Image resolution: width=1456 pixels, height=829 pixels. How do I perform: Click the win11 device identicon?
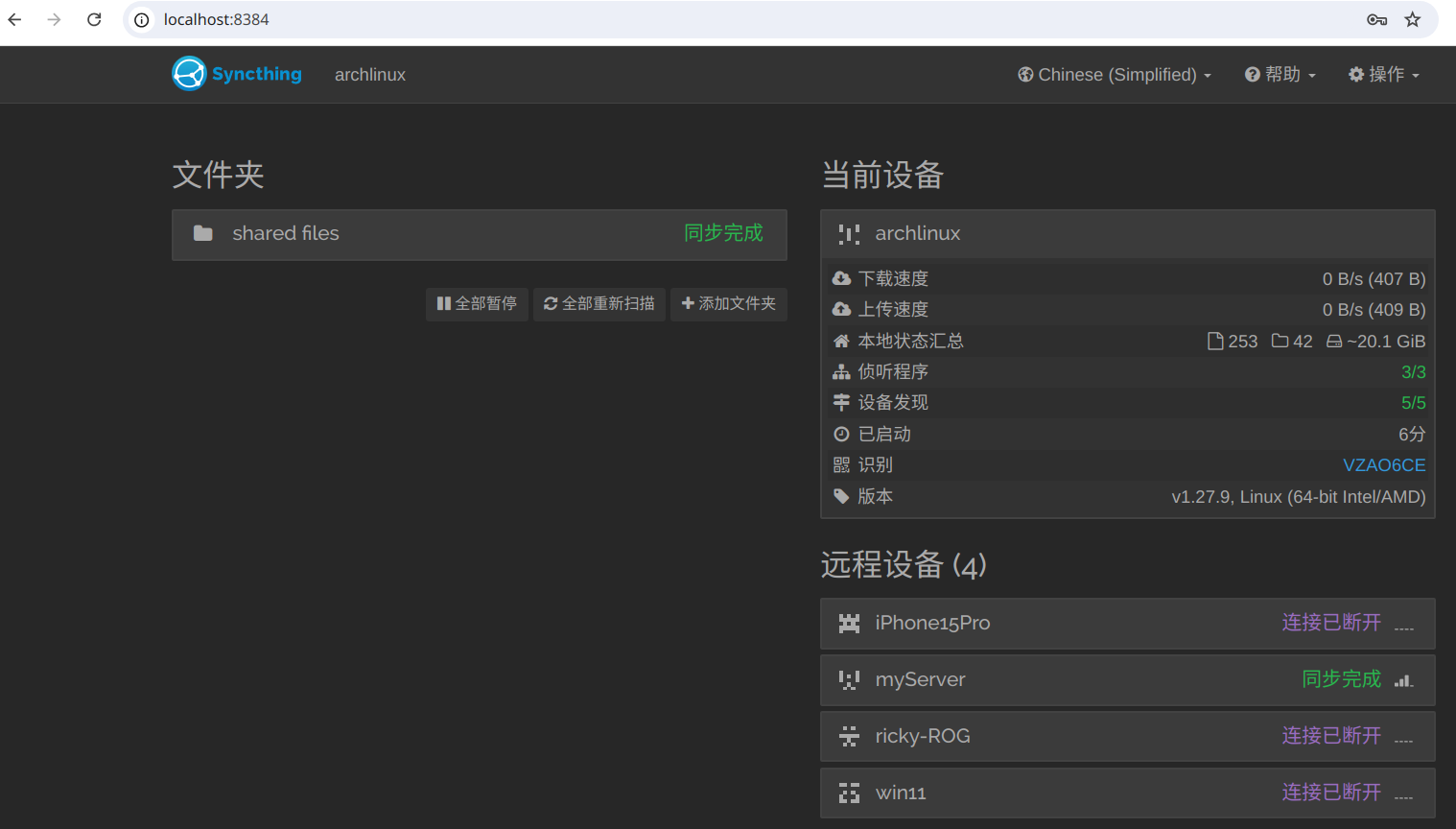849,793
